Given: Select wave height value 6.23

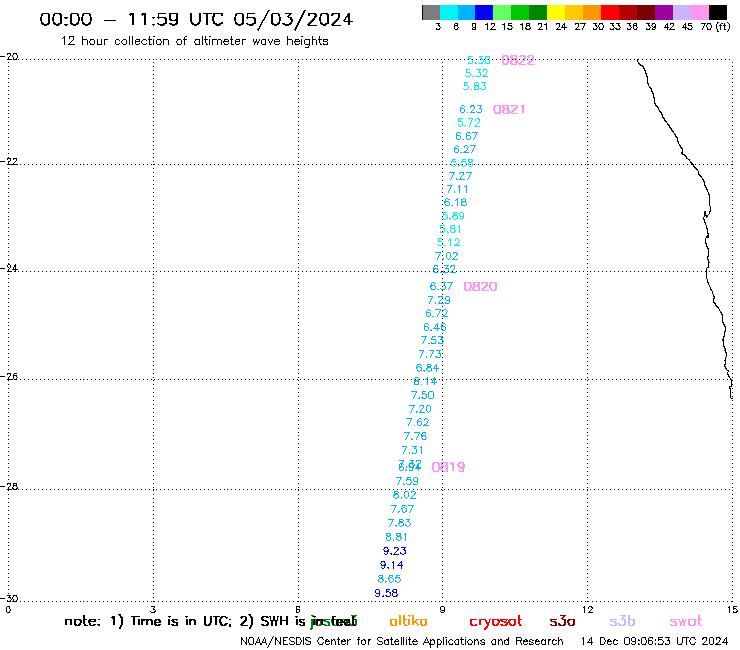Looking at the screenshot, I should pyautogui.click(x=471, y=109).
